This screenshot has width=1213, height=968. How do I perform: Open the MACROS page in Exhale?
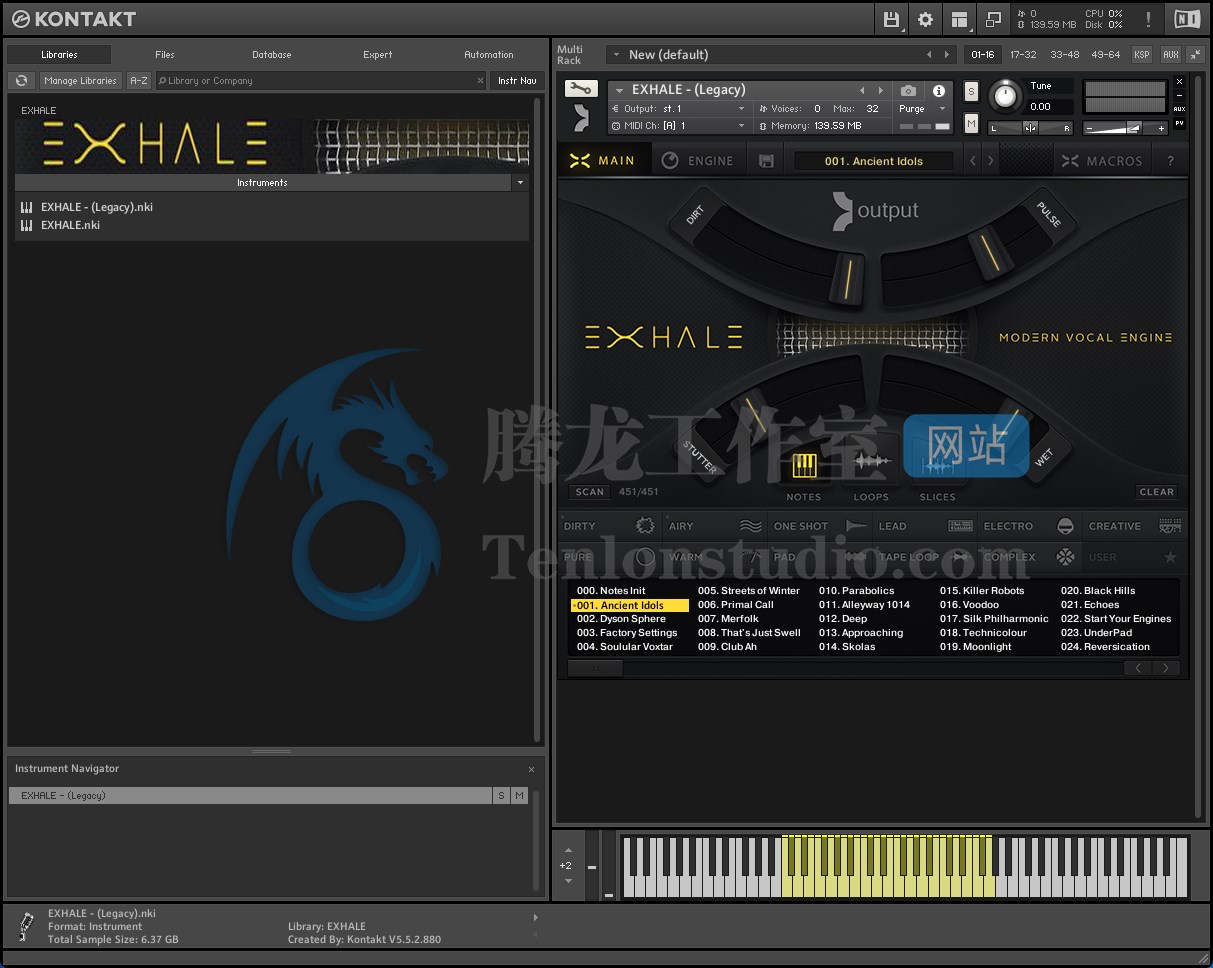pyautogui.click(x=1102, y=161)
